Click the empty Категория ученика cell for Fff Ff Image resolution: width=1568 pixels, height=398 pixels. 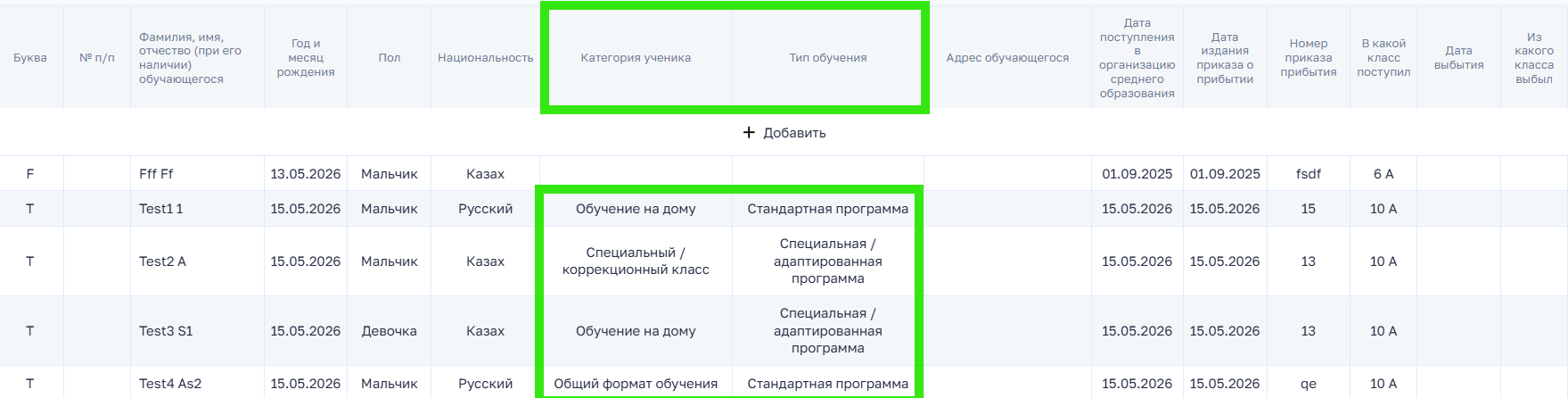coord(636,174)
